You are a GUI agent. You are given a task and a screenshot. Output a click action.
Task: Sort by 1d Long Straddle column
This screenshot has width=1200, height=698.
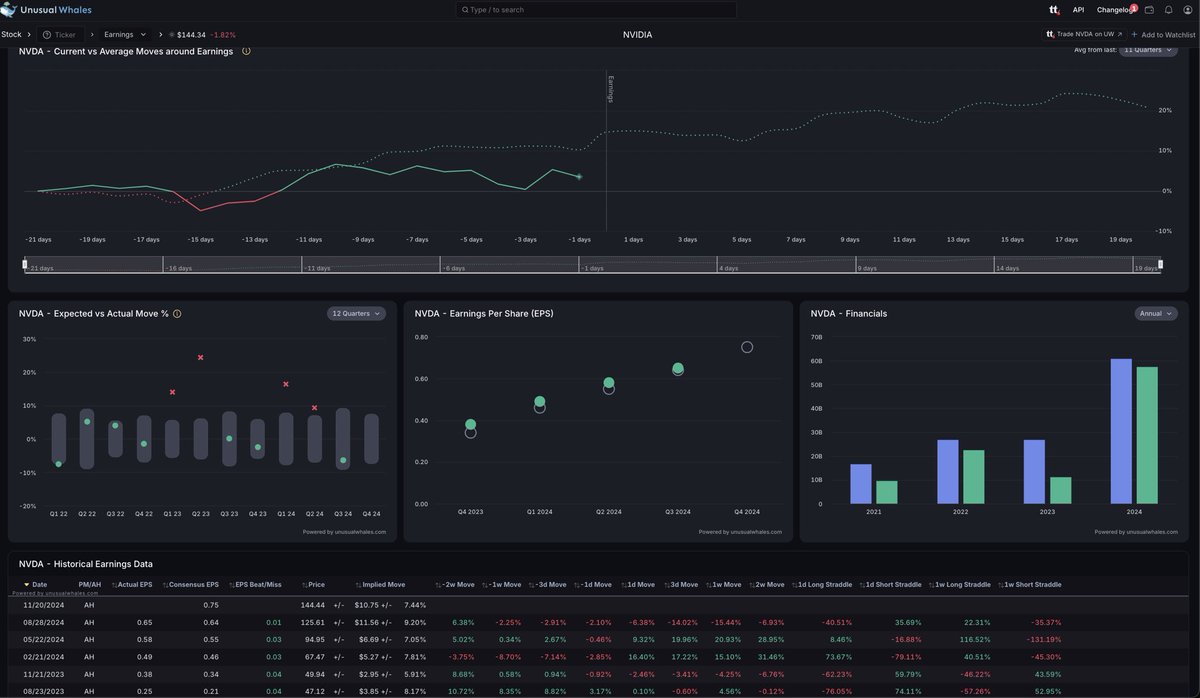tap(823, 584)
